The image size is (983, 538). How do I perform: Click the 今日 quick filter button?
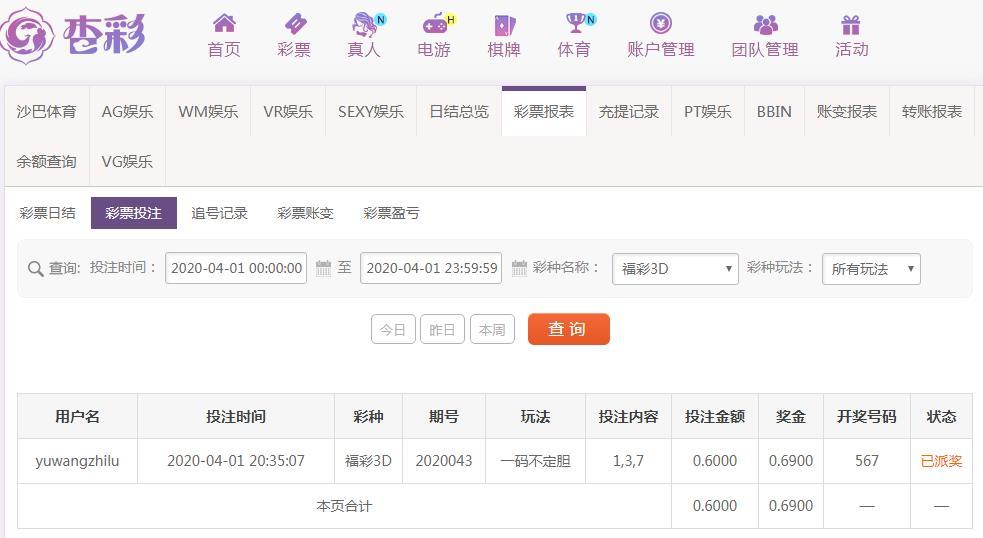click(393, 329)
